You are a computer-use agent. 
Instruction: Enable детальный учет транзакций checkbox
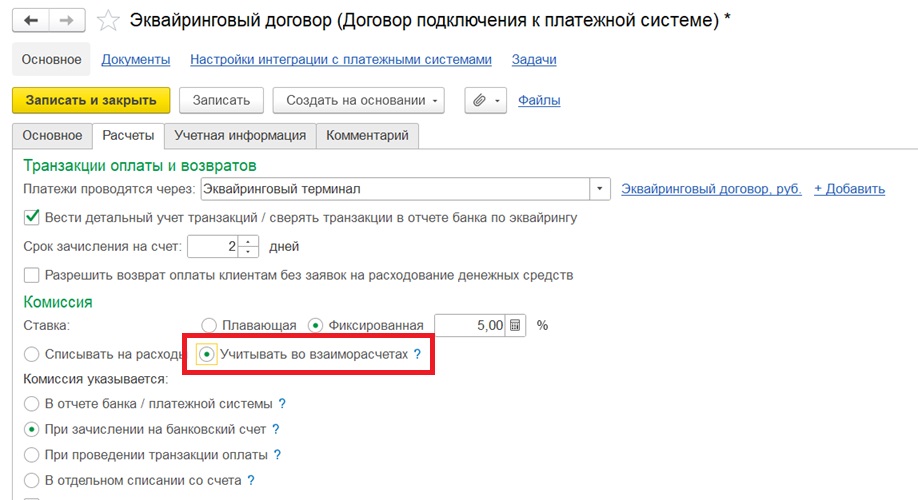(31, 217)
